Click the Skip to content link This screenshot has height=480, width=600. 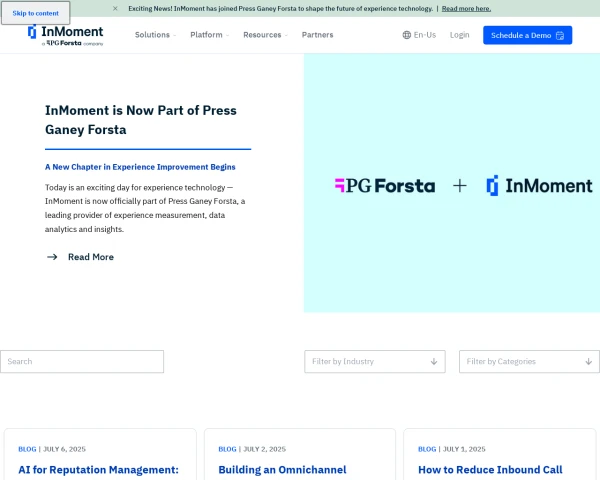(36, 13)
